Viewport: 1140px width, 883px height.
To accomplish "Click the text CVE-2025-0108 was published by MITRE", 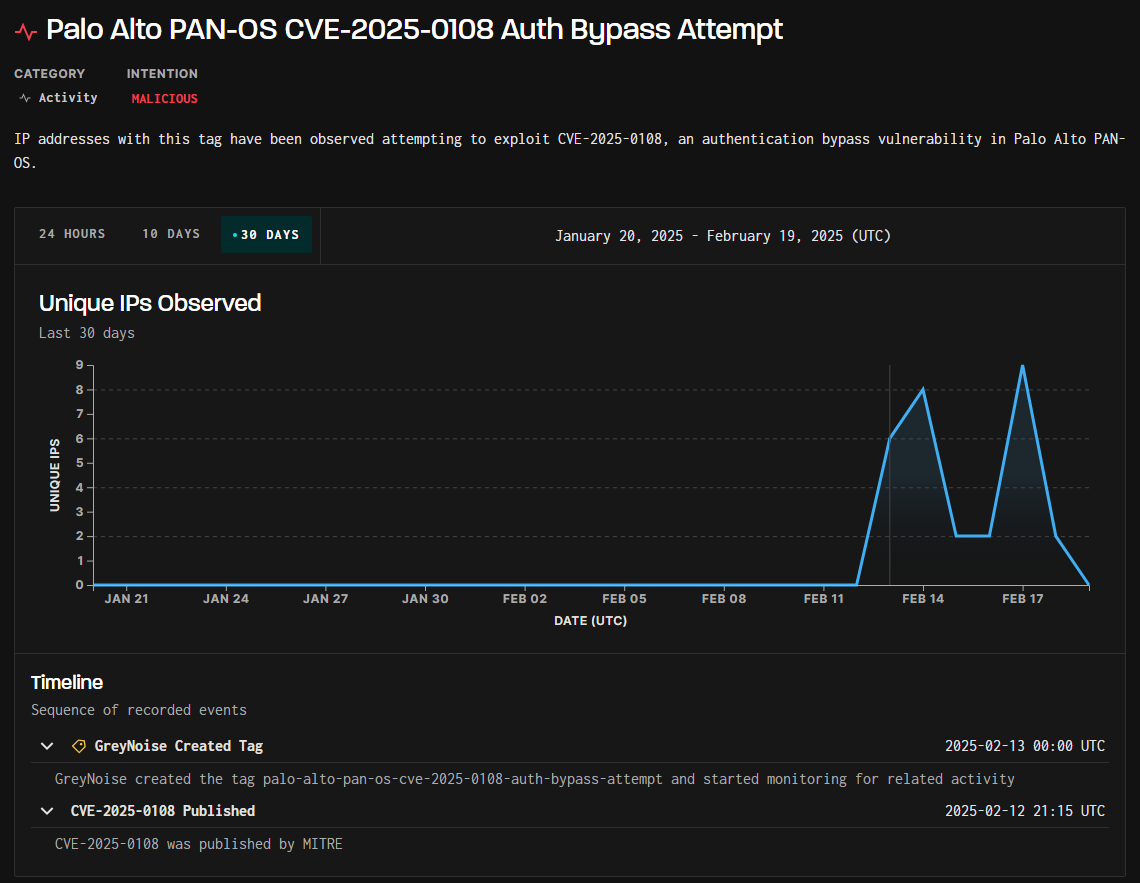I will (198, 844).
